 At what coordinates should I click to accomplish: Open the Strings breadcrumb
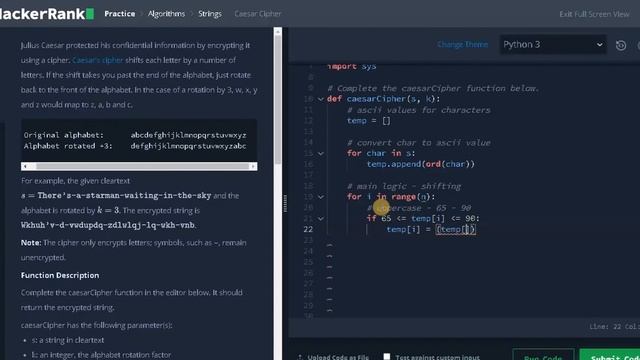(210, 14)
